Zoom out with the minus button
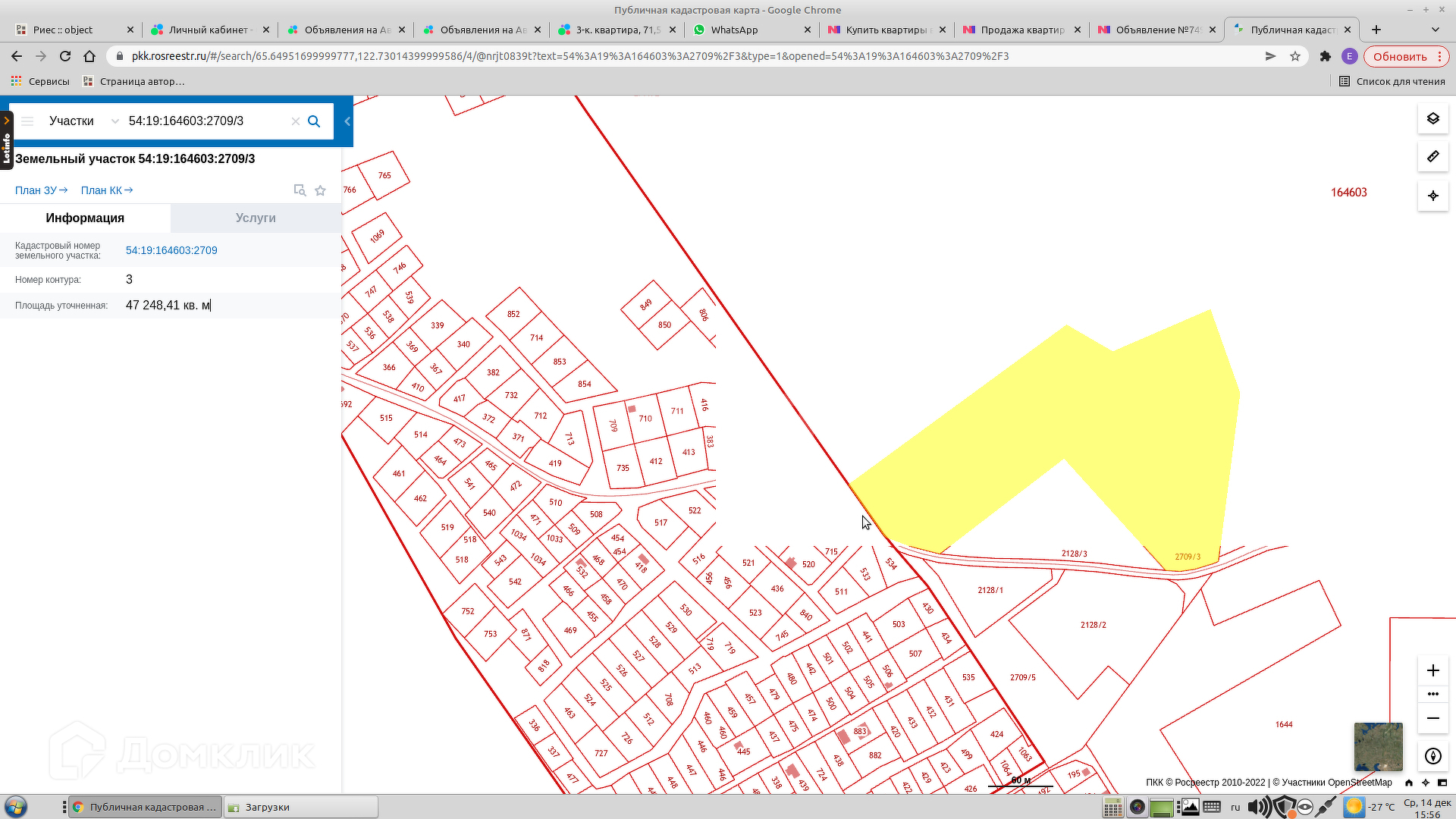1456x819 pixels. pos(1432,718)
